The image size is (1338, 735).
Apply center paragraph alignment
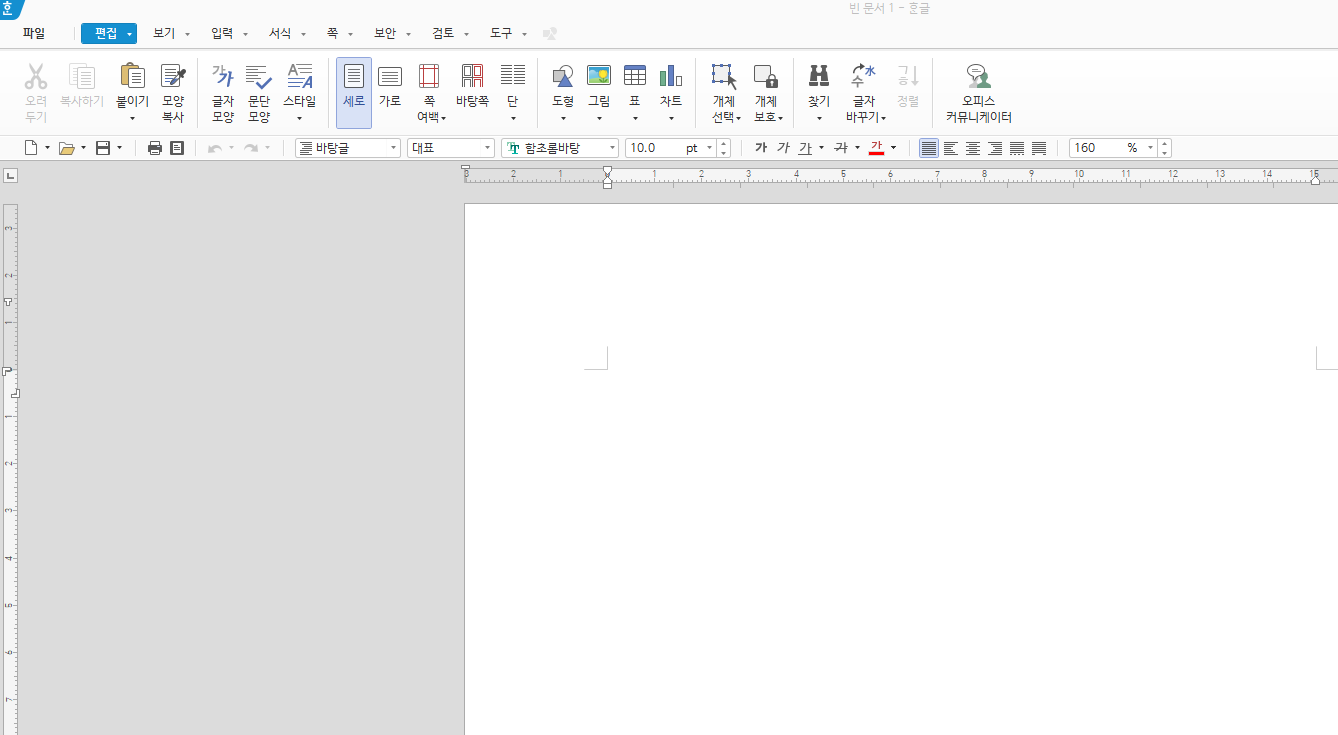pos(973,148)
